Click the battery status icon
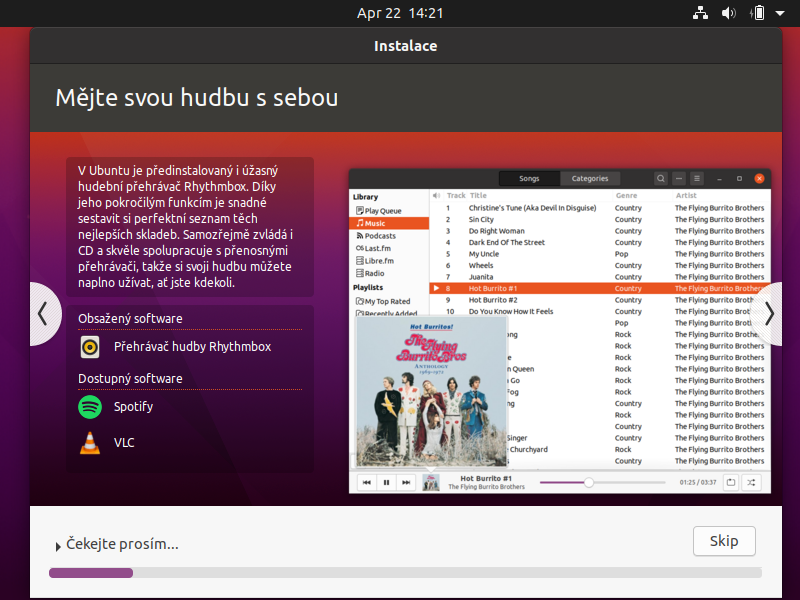The width and height of the screenshot is (800, 600). pyautogui.click(x=758, y=13)
